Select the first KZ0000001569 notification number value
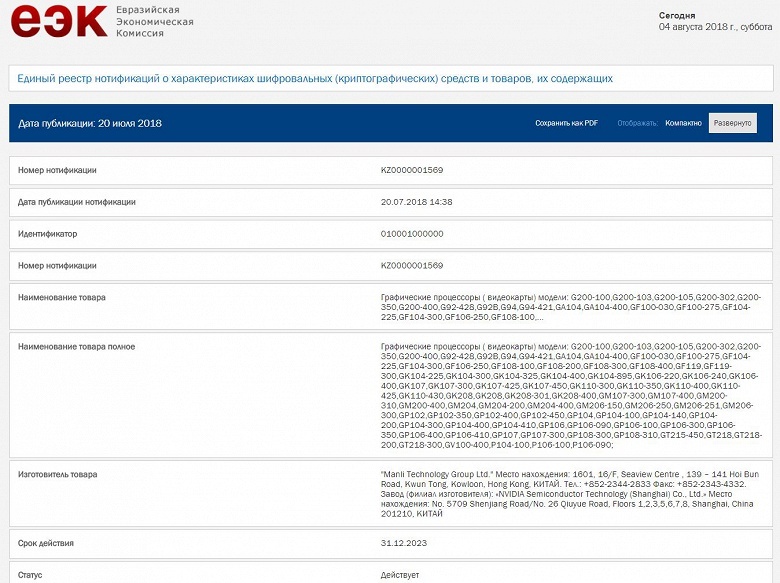780x583 pixels. (412, 170)
